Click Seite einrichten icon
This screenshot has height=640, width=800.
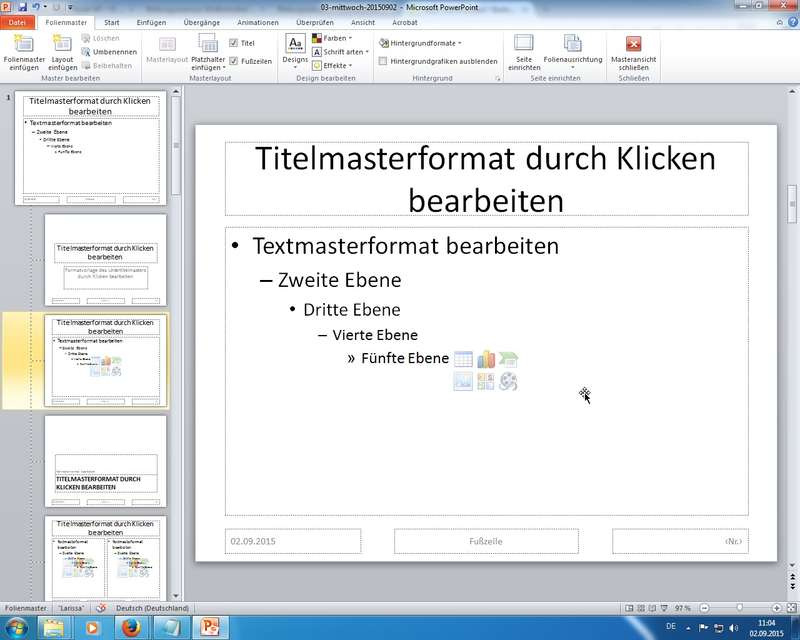point(523,44)
